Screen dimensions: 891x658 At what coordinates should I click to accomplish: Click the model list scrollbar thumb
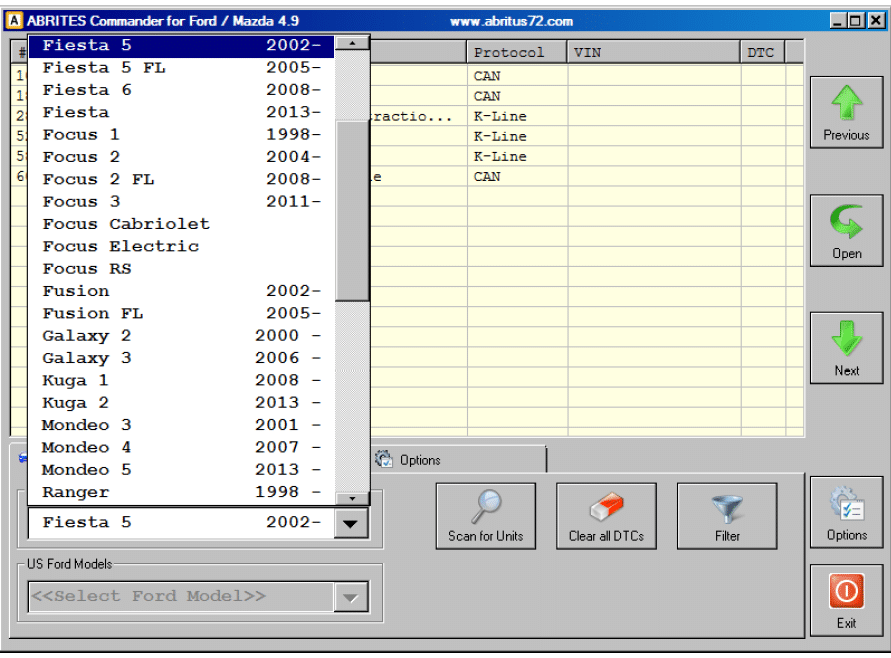(352, 210)
